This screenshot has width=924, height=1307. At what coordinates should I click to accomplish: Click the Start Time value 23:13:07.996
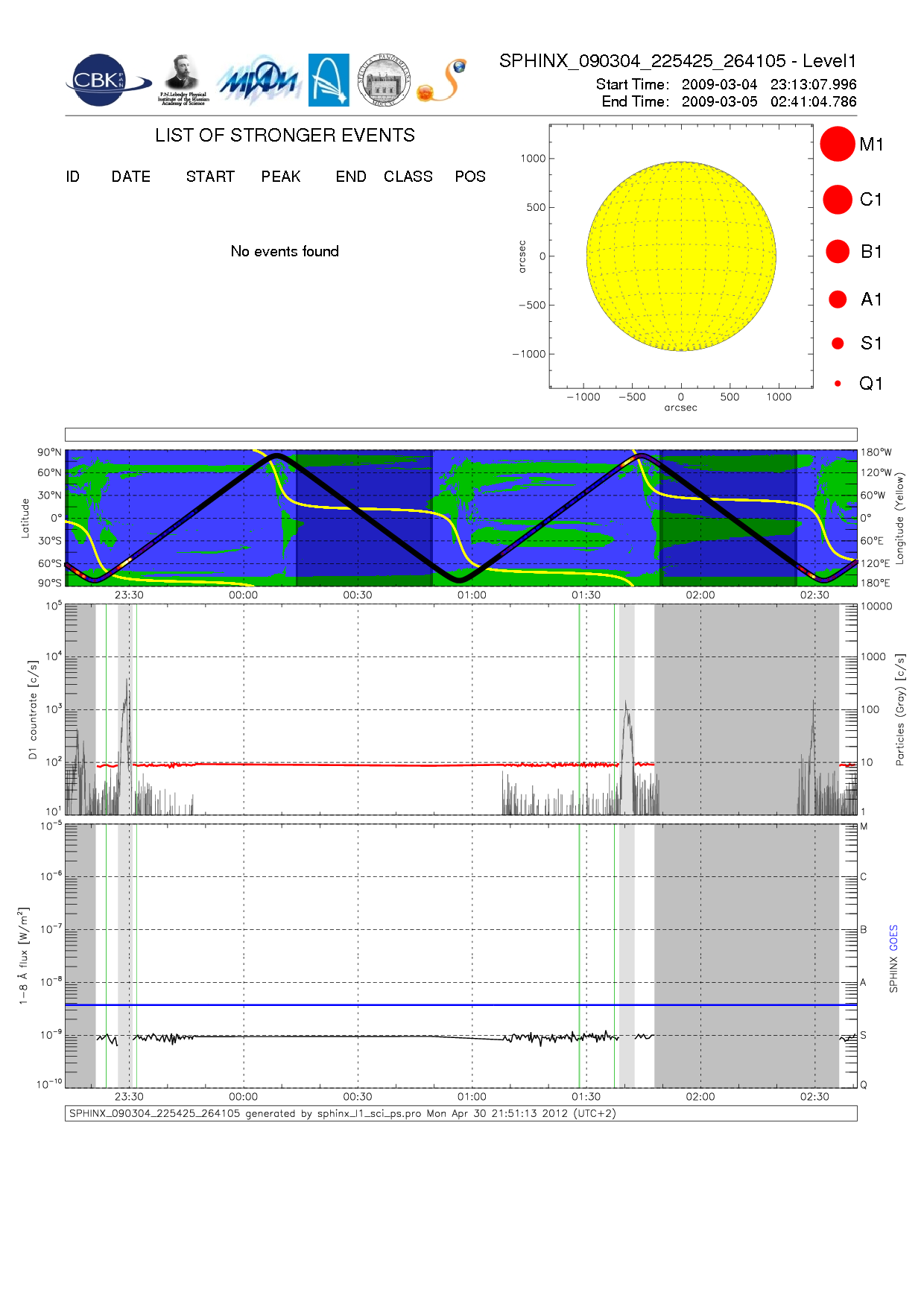click(814, 84)
